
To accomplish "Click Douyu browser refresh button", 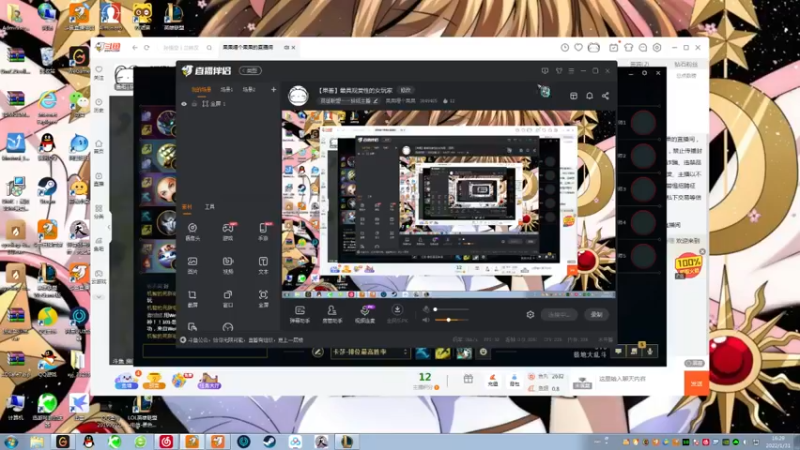I will [146, 47].
